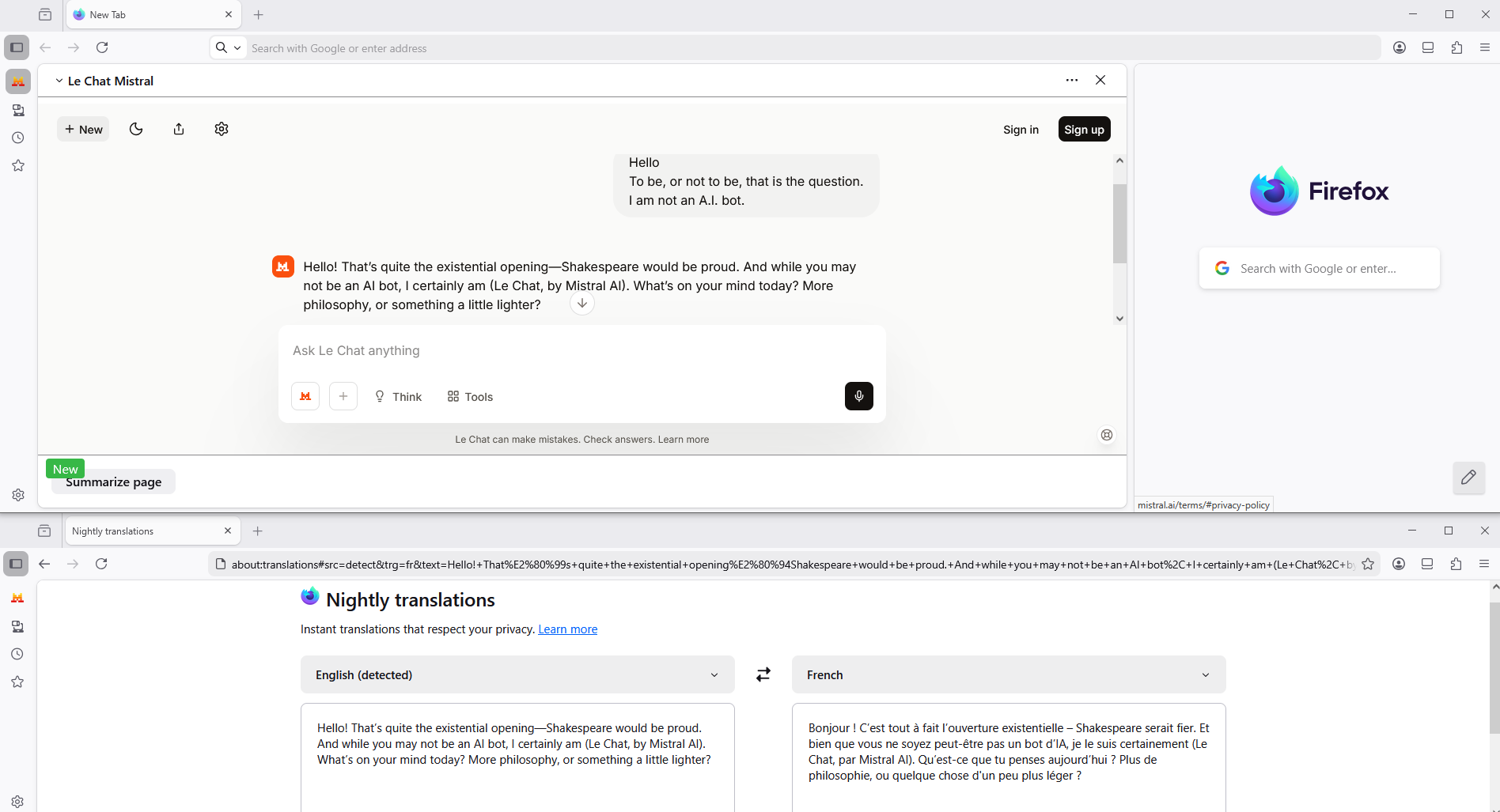Open the French target language dropdown
The image size is (1500, 812).
coord(1009,674)
